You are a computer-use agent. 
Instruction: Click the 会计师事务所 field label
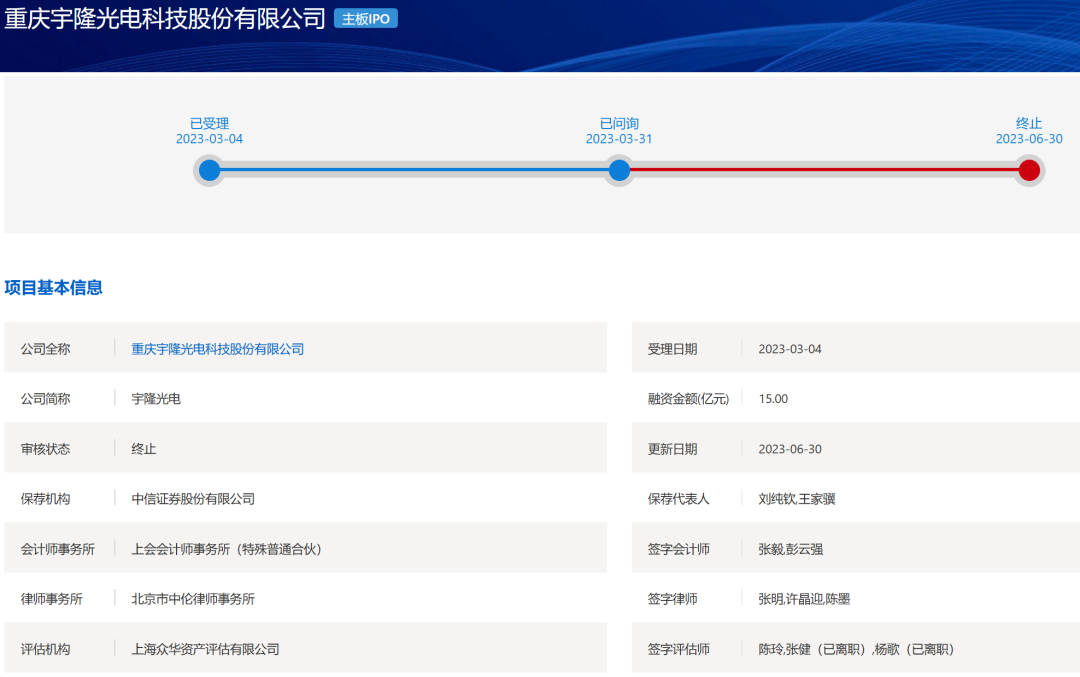(x=58, y=549)
